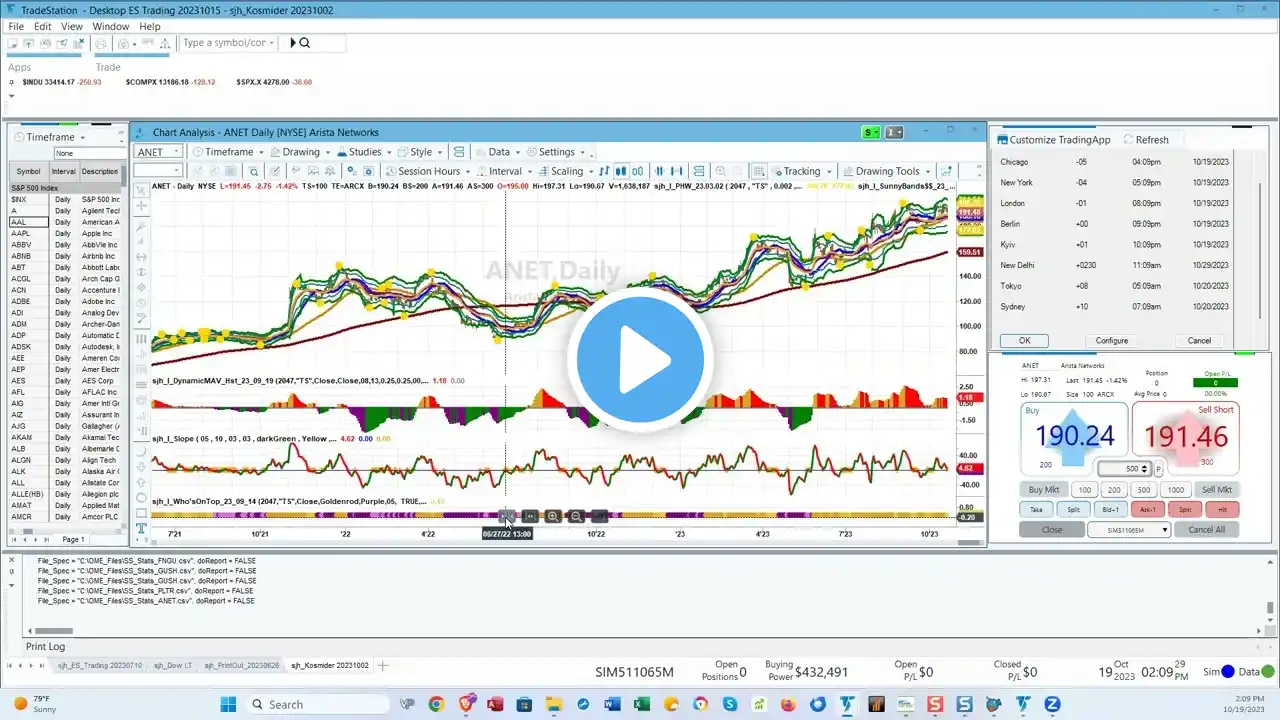Open the Window menu
Viewport: 1280px width, 720px height.
point(111,26)
